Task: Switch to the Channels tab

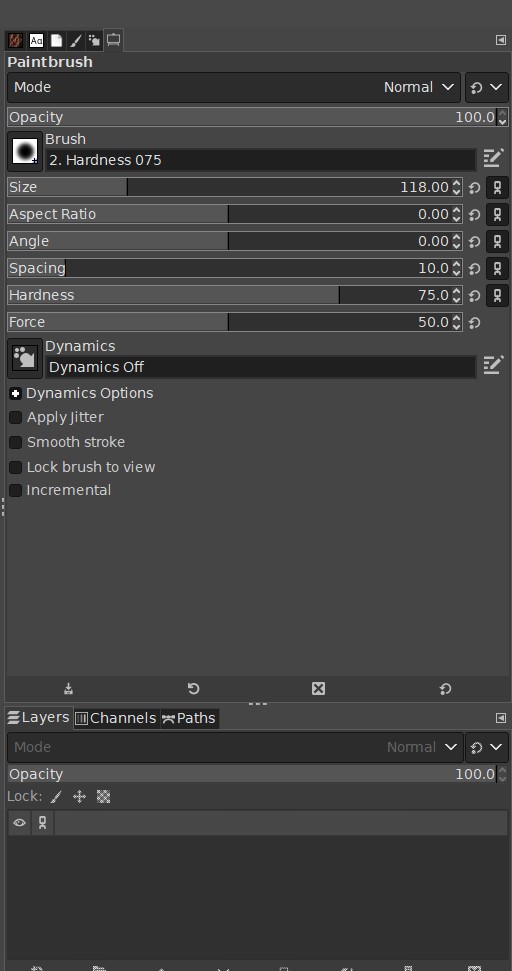Action: point(116,718)
